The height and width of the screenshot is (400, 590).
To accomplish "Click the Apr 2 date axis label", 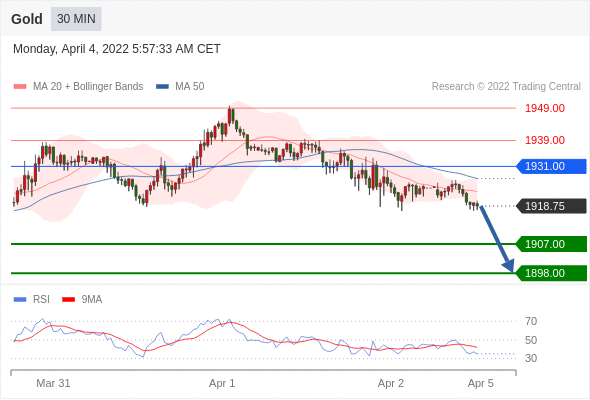I will click(x=391, y=383).
